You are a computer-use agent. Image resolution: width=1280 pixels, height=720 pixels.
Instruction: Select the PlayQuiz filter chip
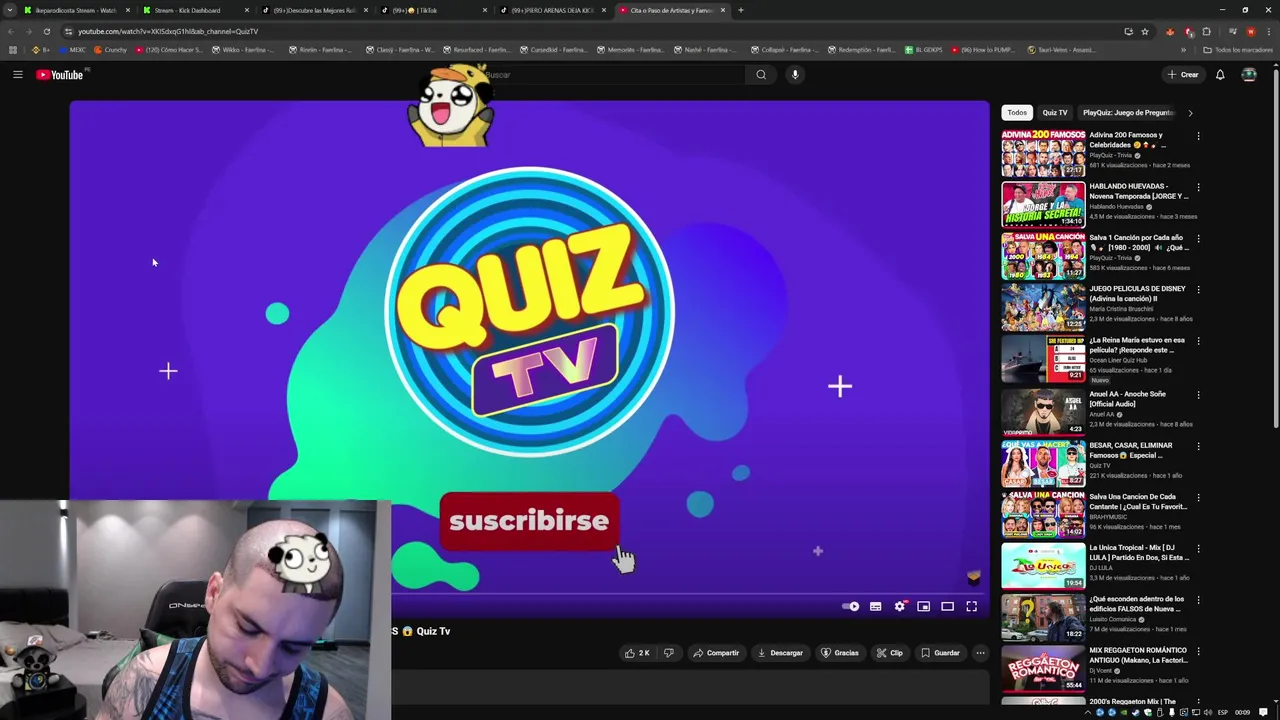coord(1128,113)
